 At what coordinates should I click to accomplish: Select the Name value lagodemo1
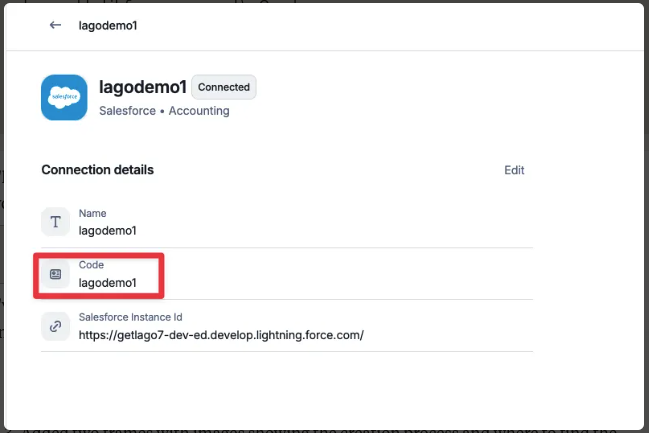pyautogui.click(x=107, y=231)
